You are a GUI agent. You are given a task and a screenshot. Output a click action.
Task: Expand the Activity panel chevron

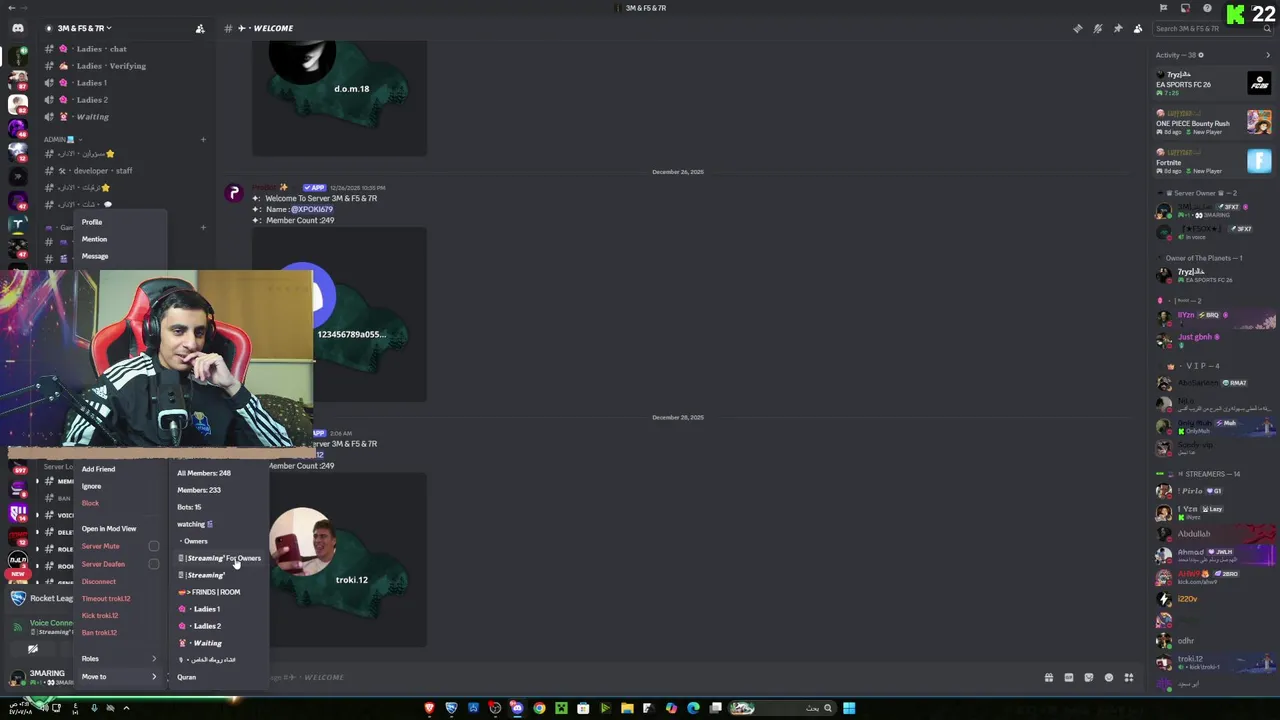(1268, 55)
